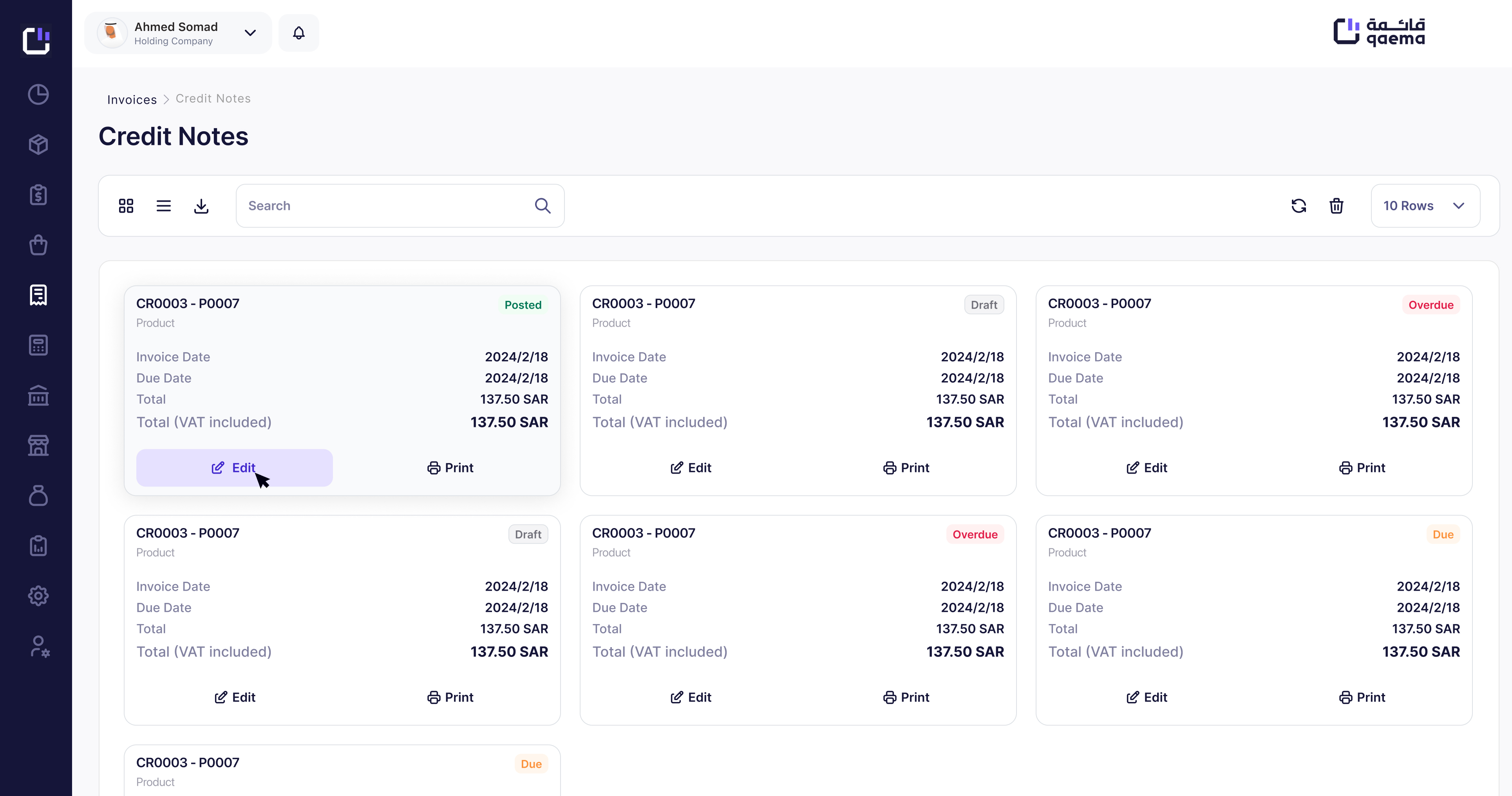Open the calculator sidebar icon
This screenshot has height=796, width=1512.
(x=38, y=345)
